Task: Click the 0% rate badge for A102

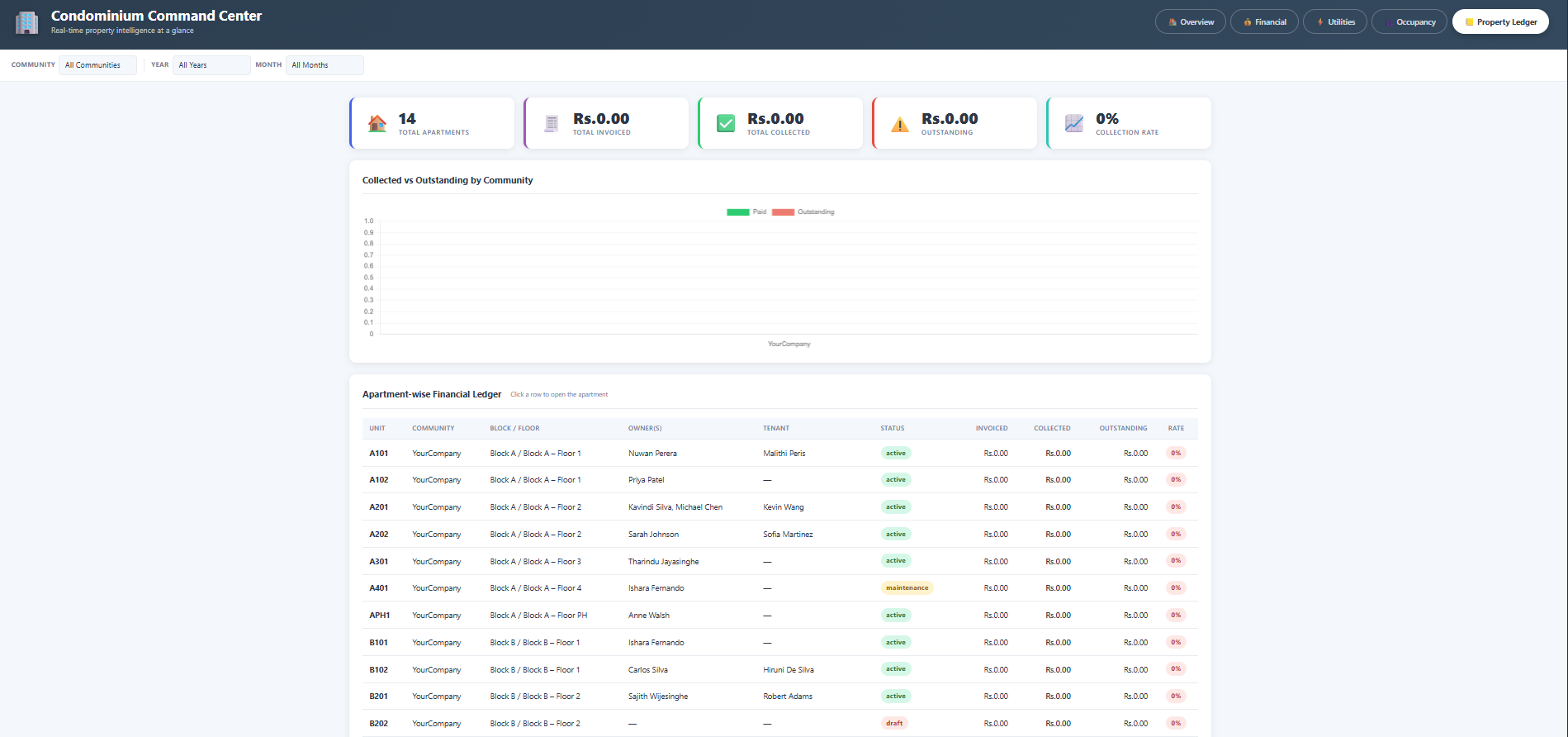Action: coord(1176,480)
